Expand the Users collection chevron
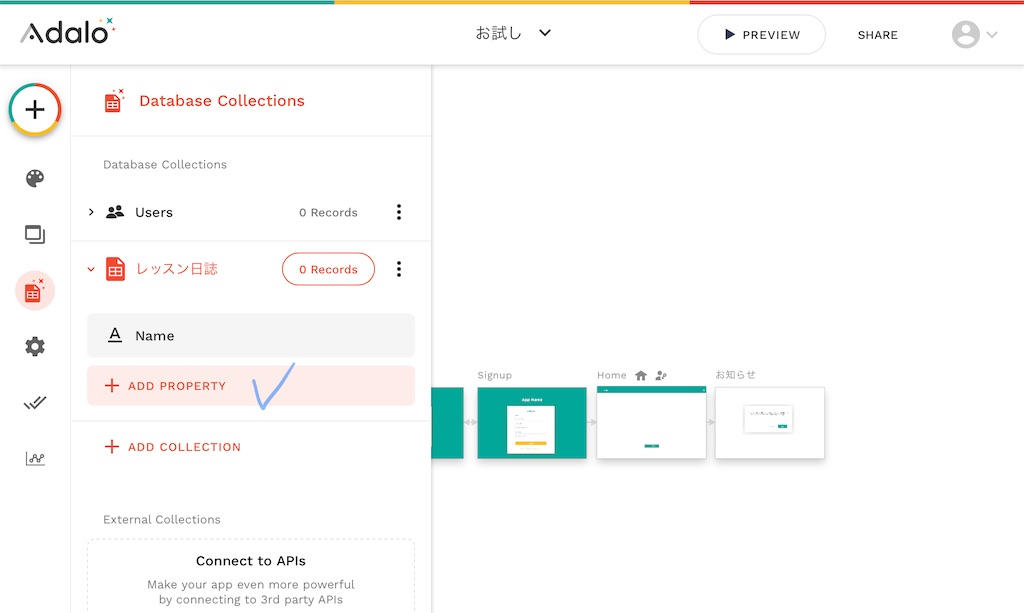1024x613 pixels. tap(91, 212)
